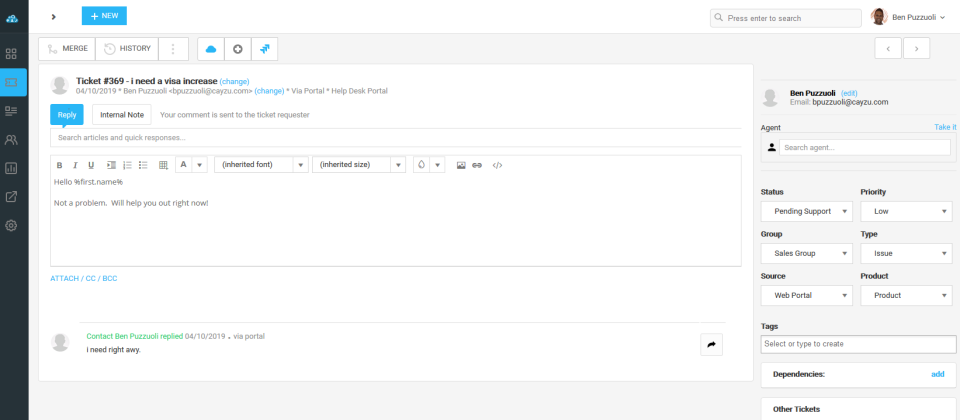Go to the next ticket arrow
The height and width of the screenshot is (420, 960).
point(917,48)
